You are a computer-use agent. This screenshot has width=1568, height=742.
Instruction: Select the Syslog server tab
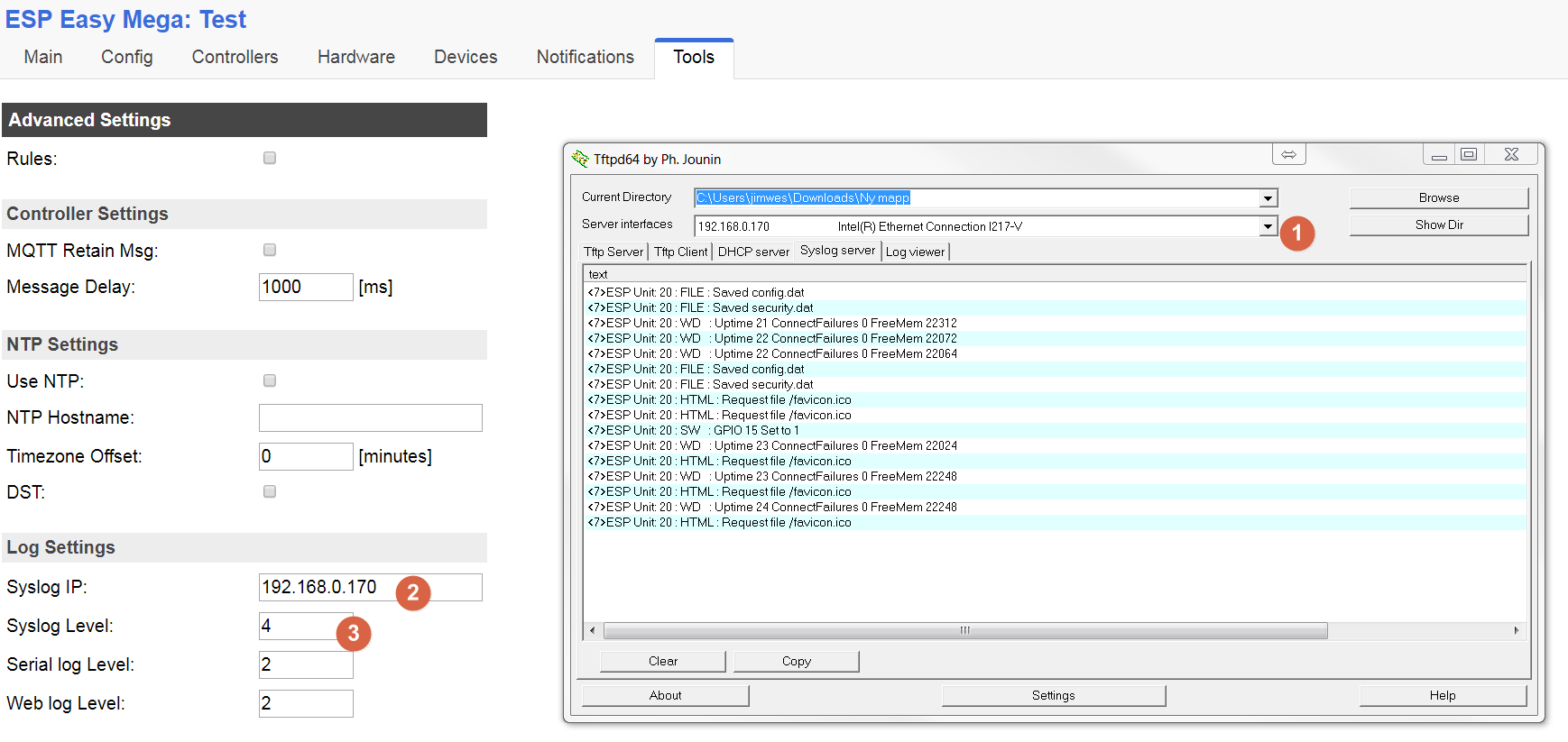pos(838,251)
